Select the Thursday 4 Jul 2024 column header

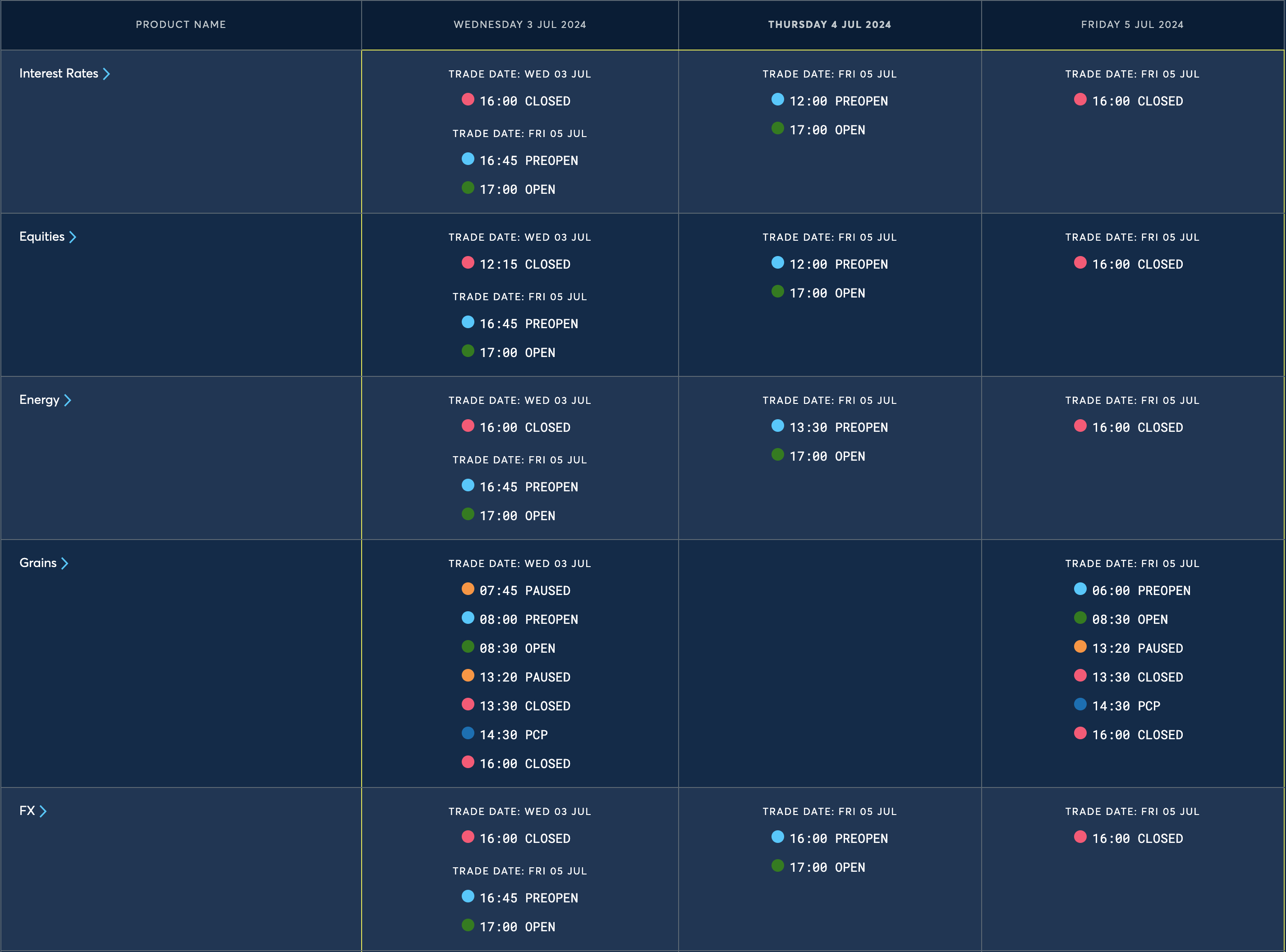[x=830, y=24]
